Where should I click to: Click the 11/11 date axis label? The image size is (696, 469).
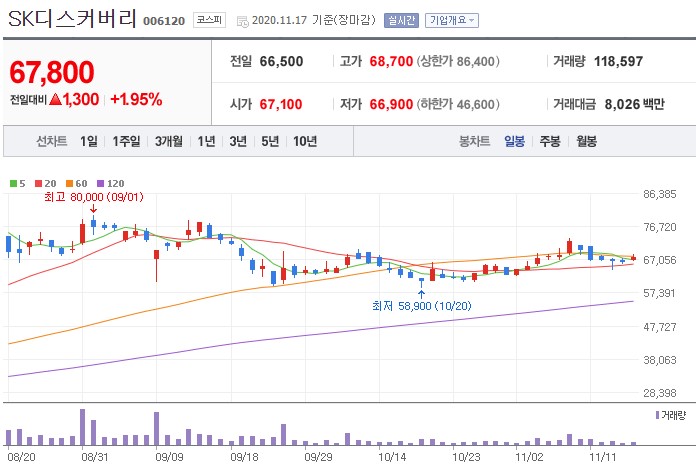(x=603, y=457)
